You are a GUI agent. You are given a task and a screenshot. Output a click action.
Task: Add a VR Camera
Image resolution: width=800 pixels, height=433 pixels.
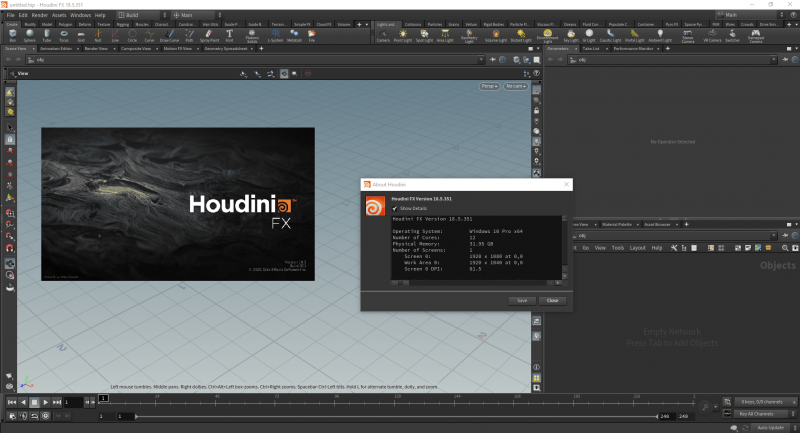pos(712,36)
